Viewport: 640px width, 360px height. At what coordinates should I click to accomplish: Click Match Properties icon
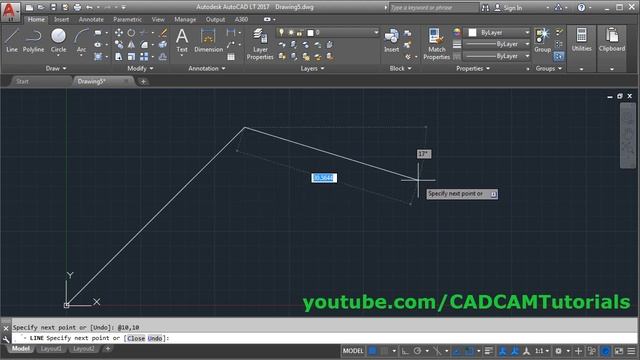(436, 44)
